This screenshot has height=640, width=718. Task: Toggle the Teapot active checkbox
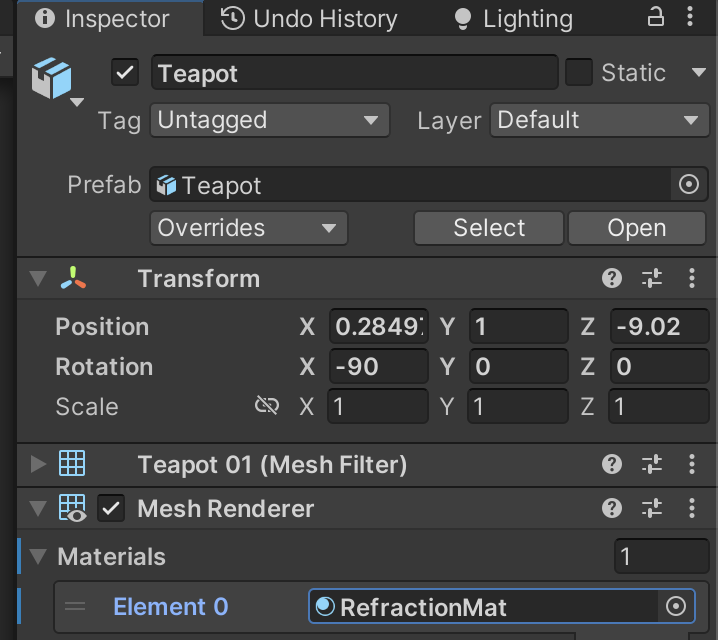[126, 73]
